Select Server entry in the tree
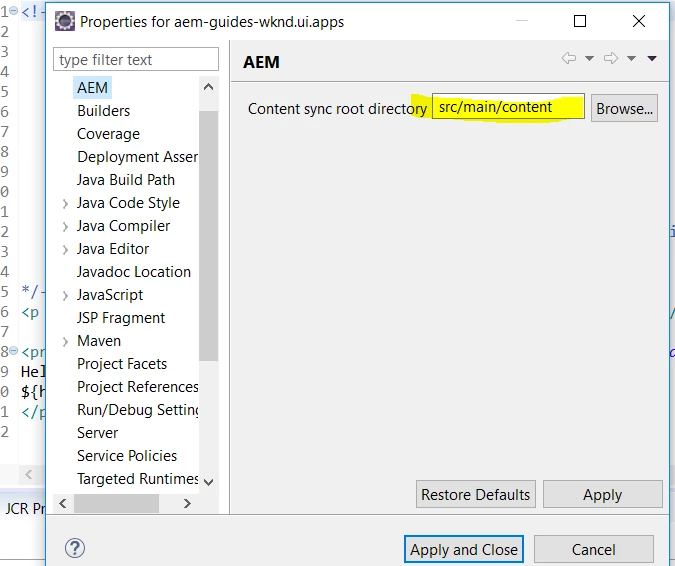 point(97,433)
